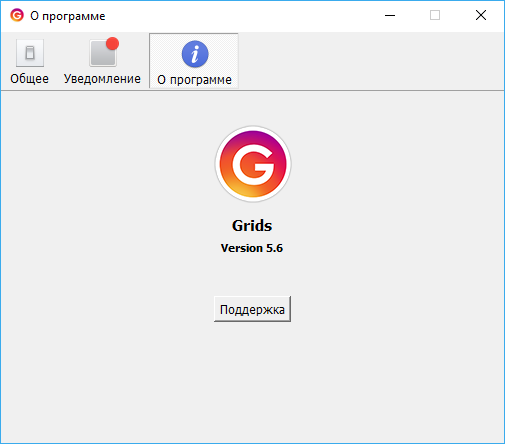The image size is (505, 444).
Task: Click the Grids app name text
Action: (252, 226)
